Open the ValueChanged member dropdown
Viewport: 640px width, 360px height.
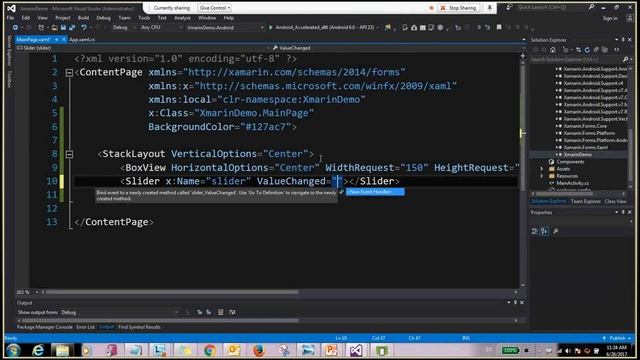[x=398, y=48]
